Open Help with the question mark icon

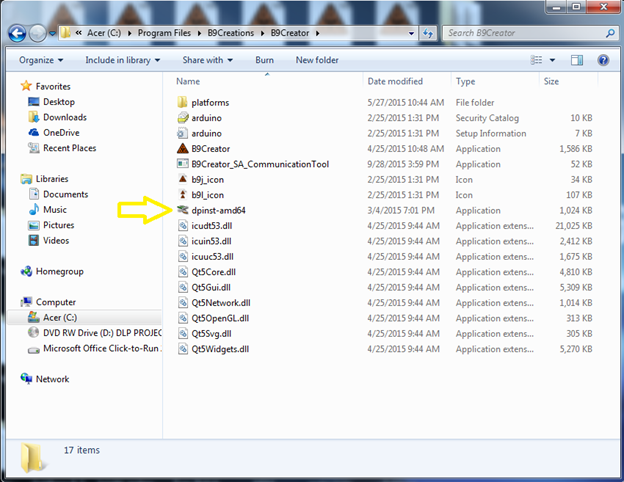[x=603, y=60]
